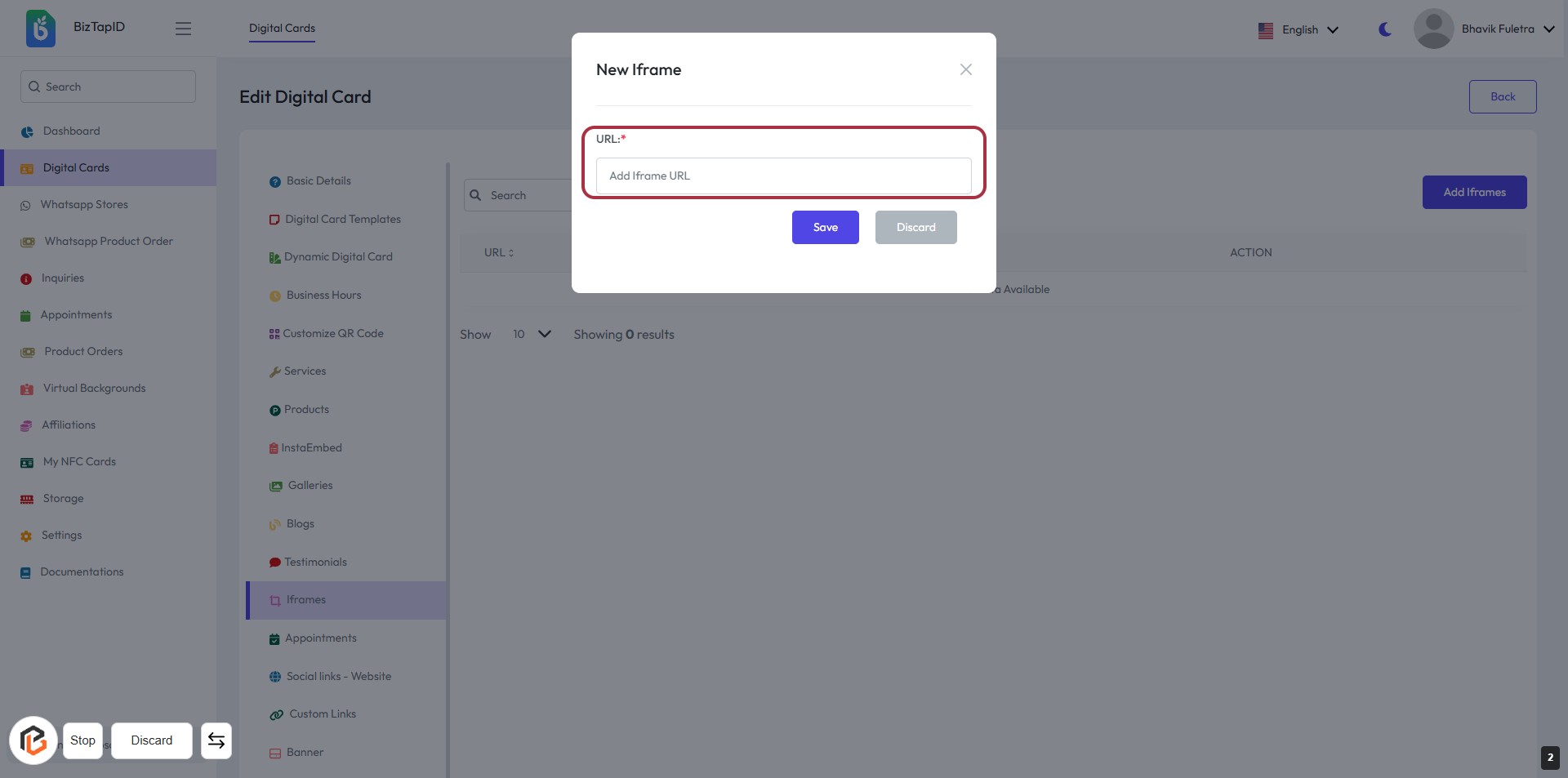Click the hamburger menu icon
Viewport: 1568px width, 778px height.
(x=183, y=29)
